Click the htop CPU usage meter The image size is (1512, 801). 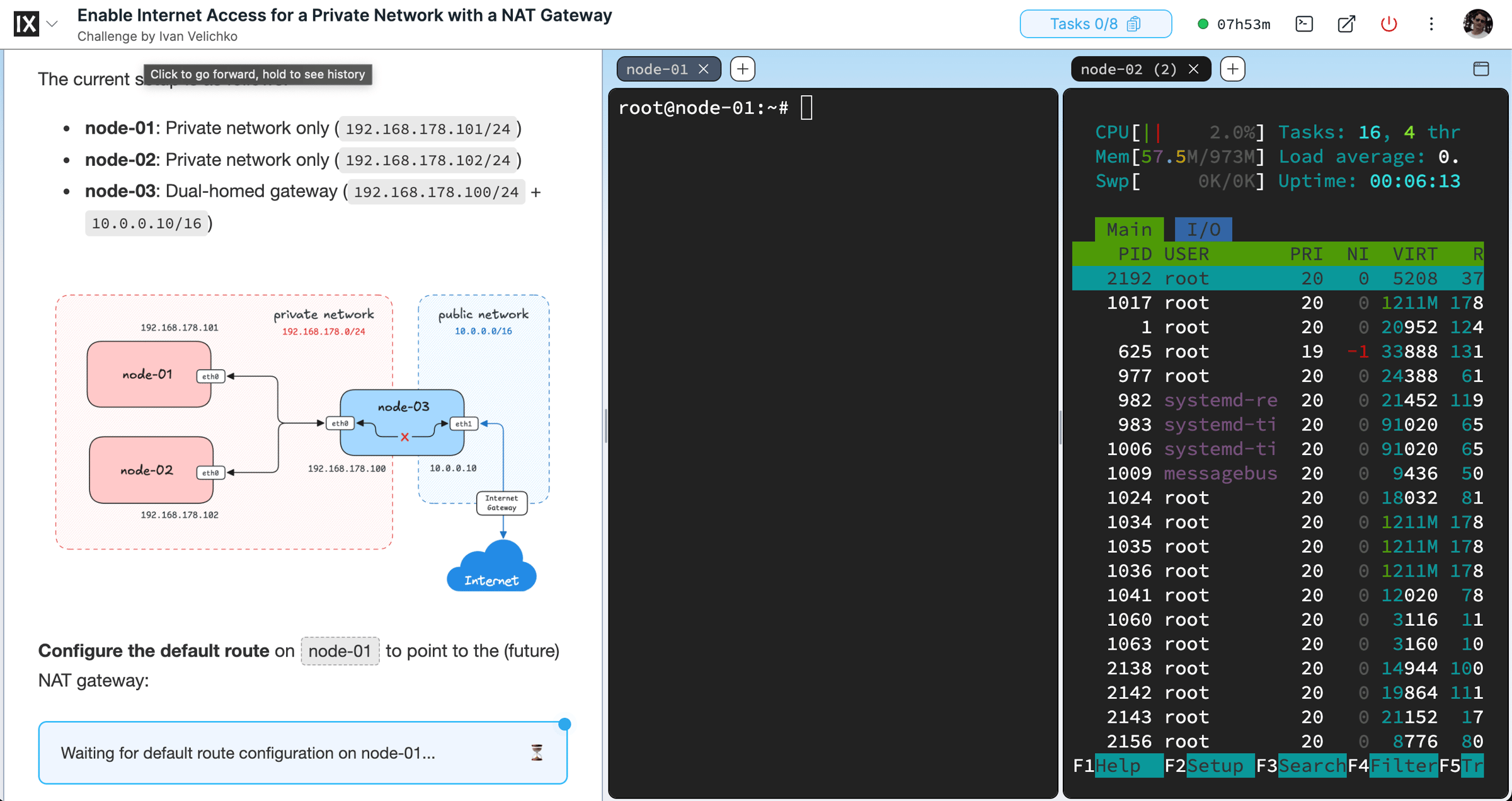click(1179, 132)
